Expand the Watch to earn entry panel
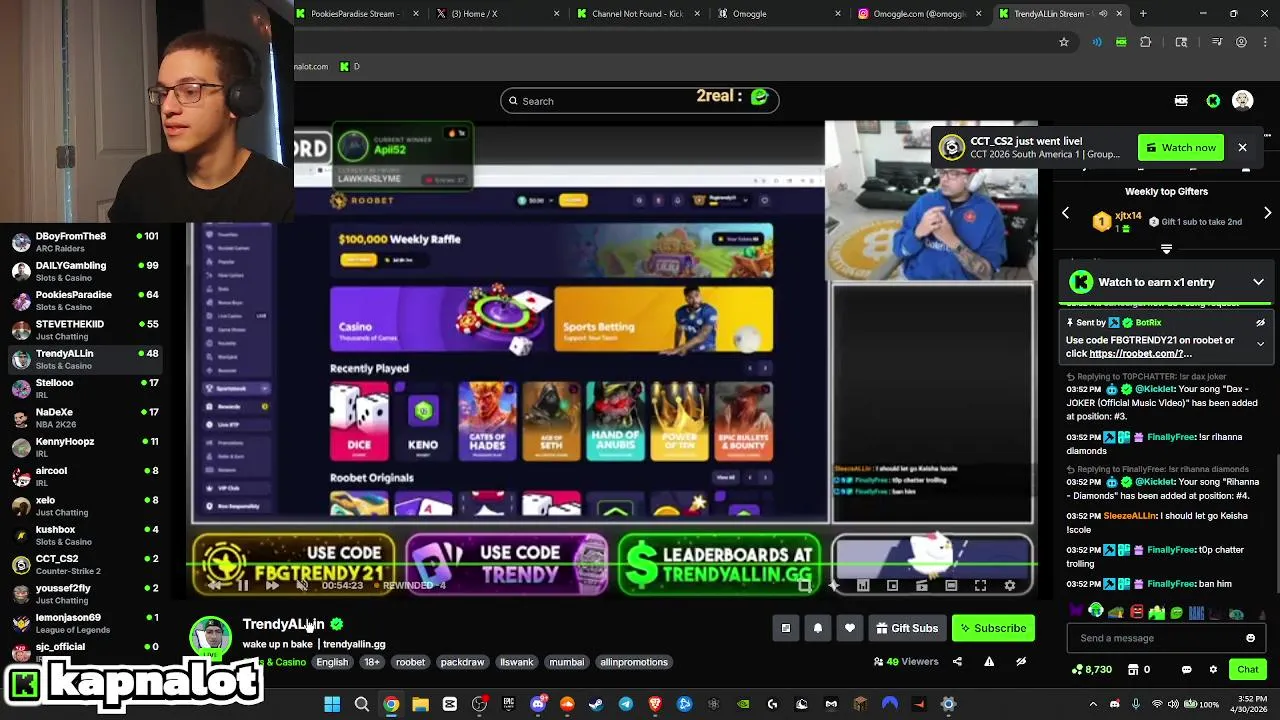Screen dimensions: 1280x720 pyautogui.click(x=1258, y=282)
